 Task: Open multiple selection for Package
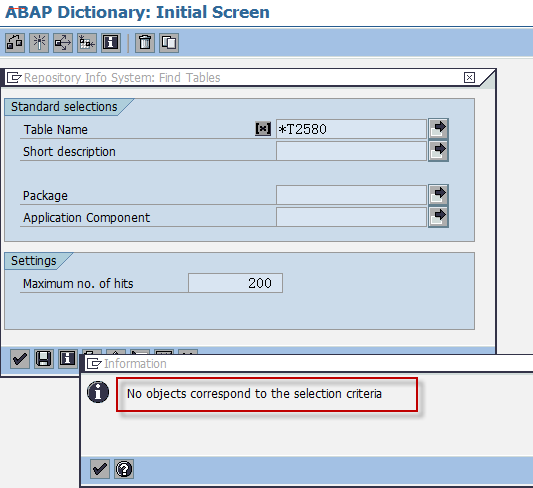(x=439, y=195)
